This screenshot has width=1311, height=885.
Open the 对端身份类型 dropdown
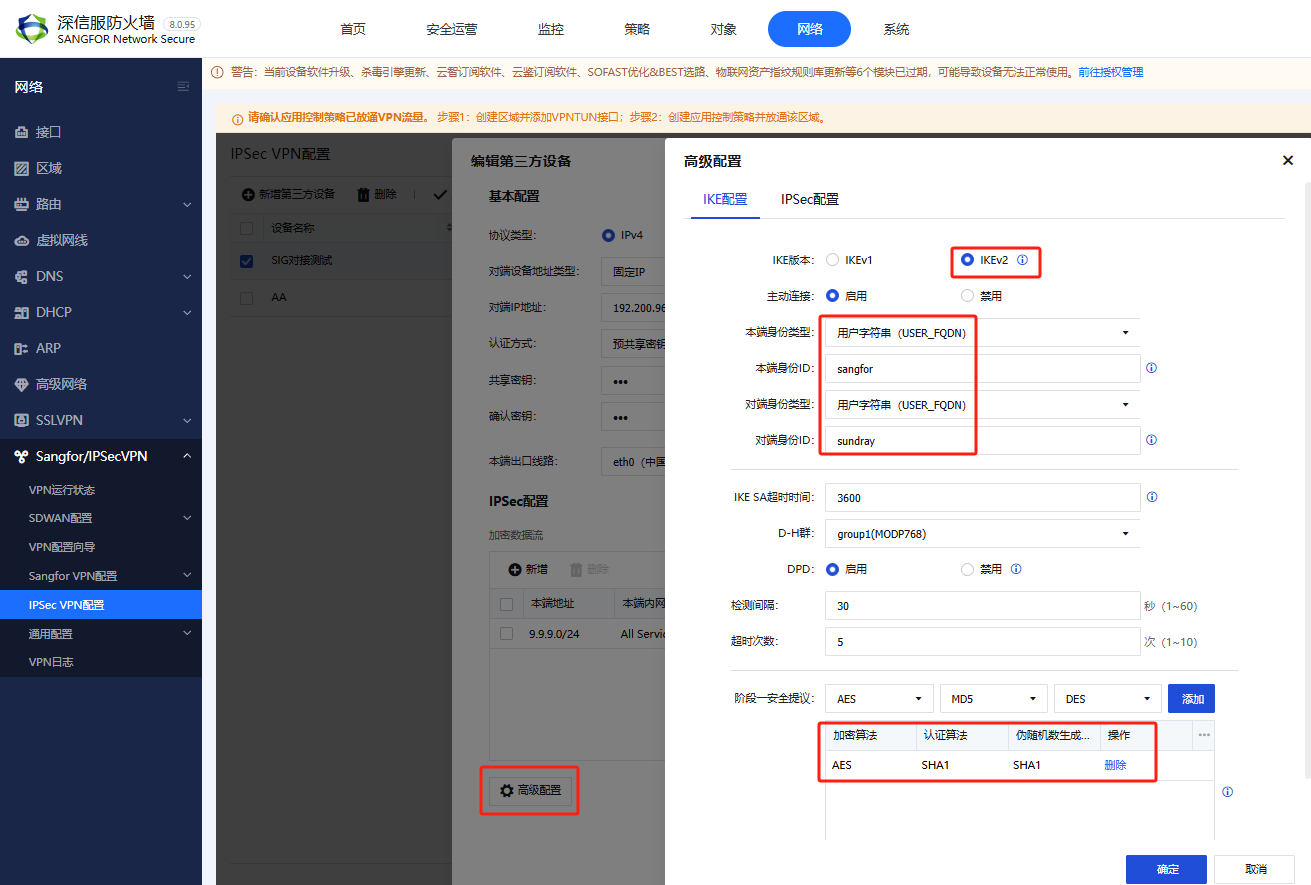pyautogui.click(x=983, y=404)
